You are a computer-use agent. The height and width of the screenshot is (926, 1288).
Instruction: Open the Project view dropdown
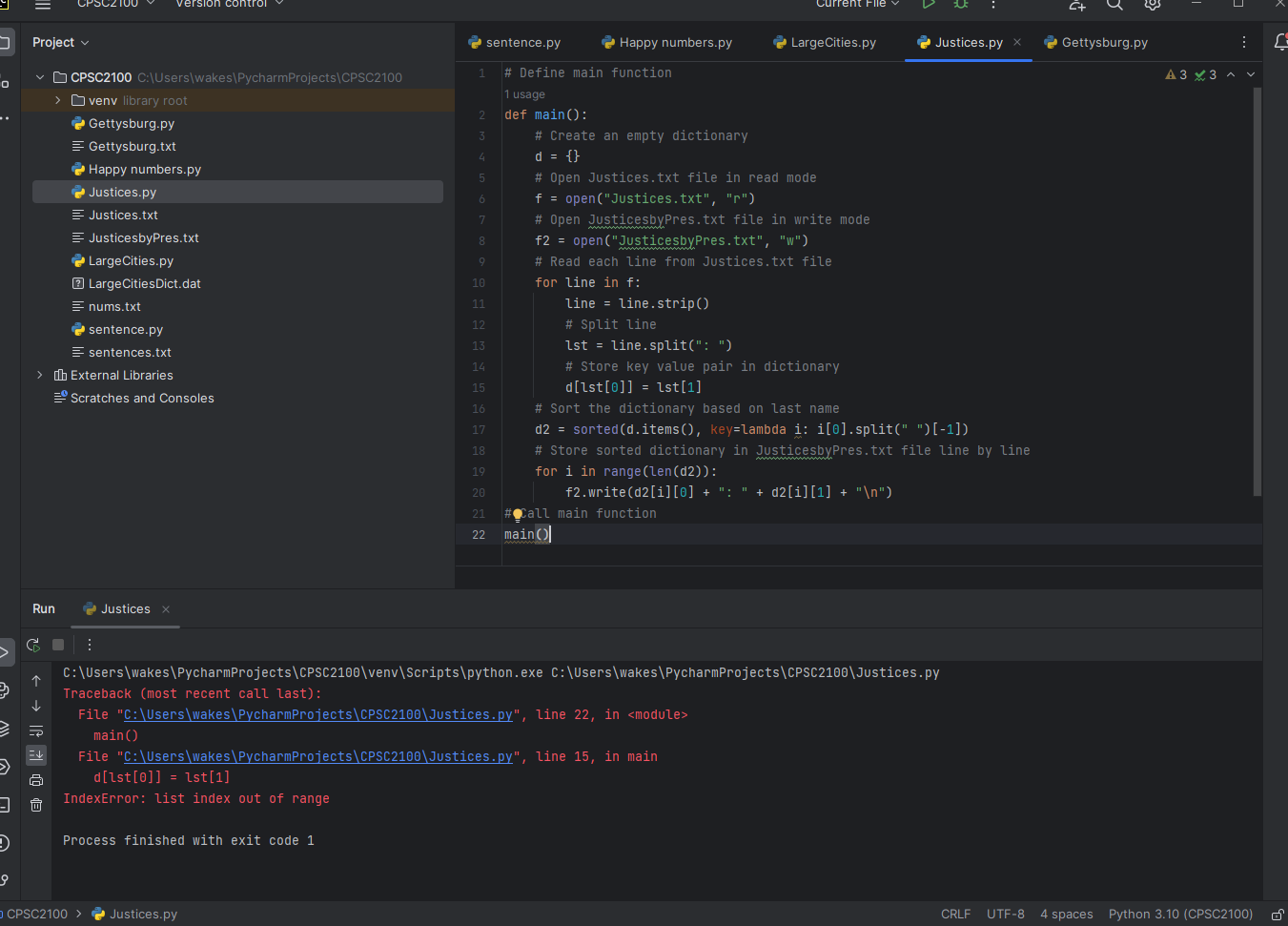tap(60, 42)
